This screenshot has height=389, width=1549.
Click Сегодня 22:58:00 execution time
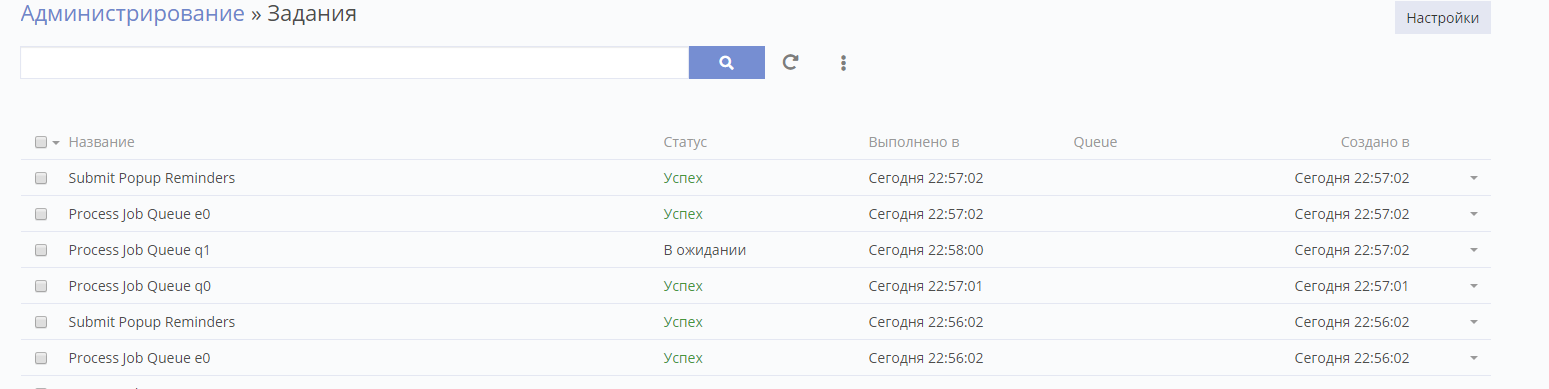point(926,250)
